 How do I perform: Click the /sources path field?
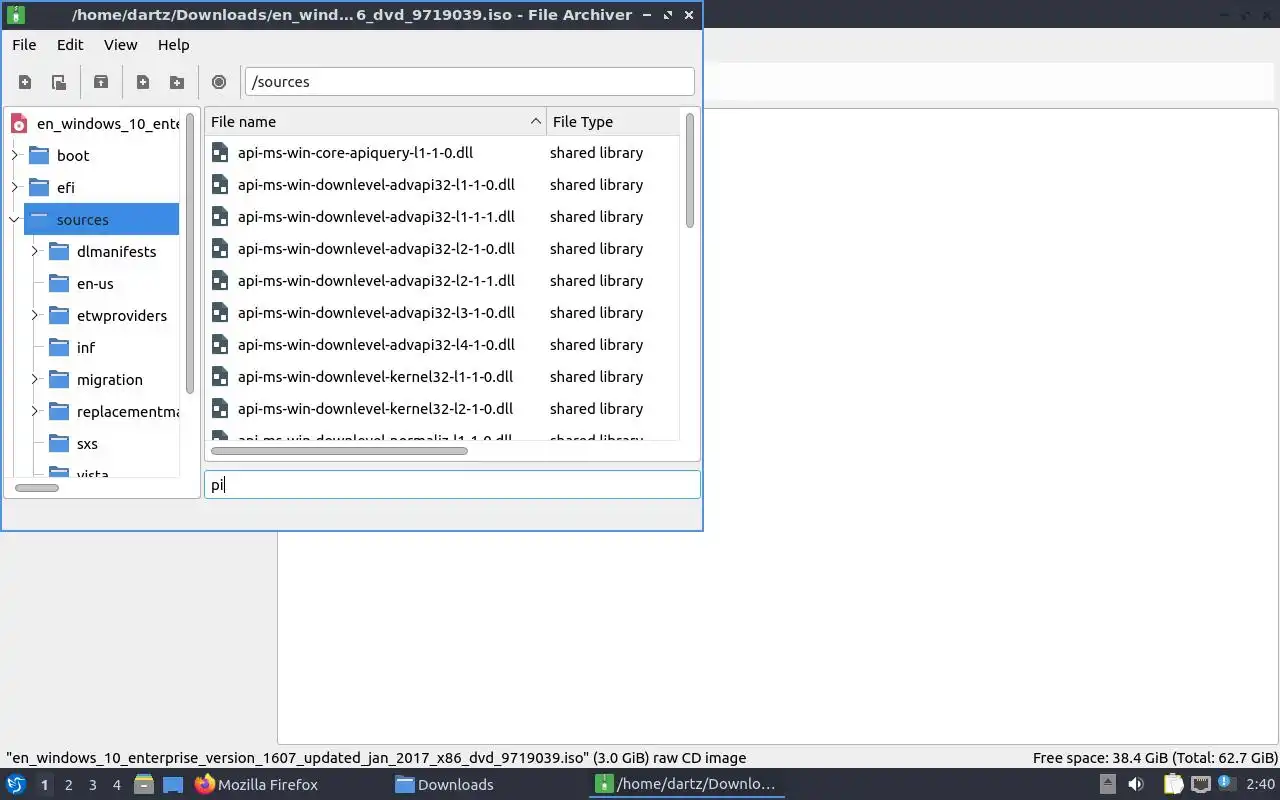pyautogui.click(x=469, y=82)
